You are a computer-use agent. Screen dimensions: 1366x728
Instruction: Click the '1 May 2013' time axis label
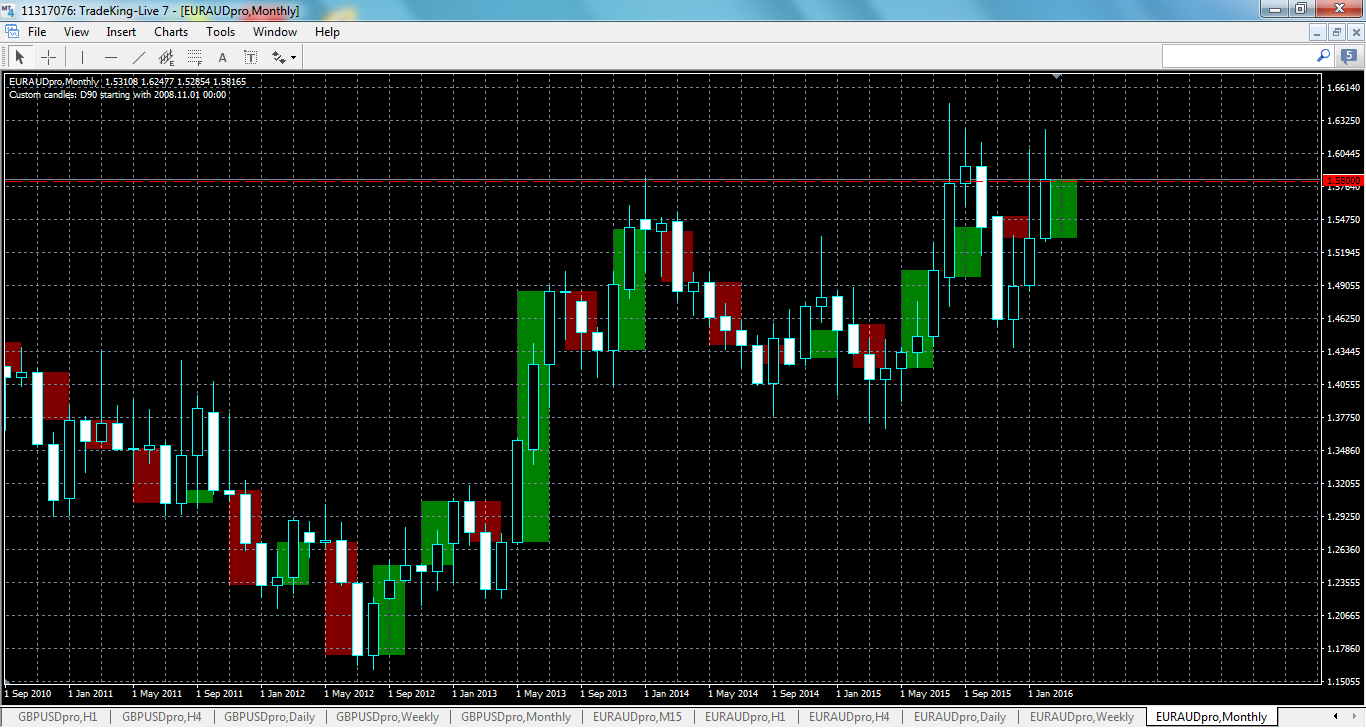[541, 693]
